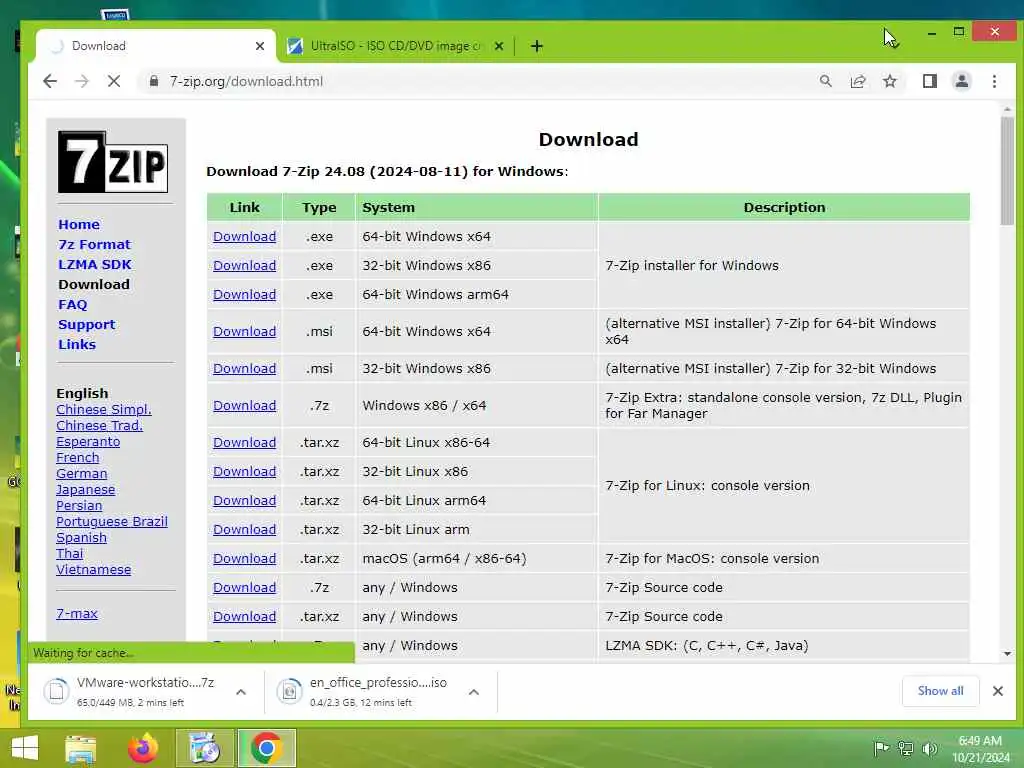Switch to the UltraISO tab
This screenshot has width=1024, height=768.
point(396,46)
